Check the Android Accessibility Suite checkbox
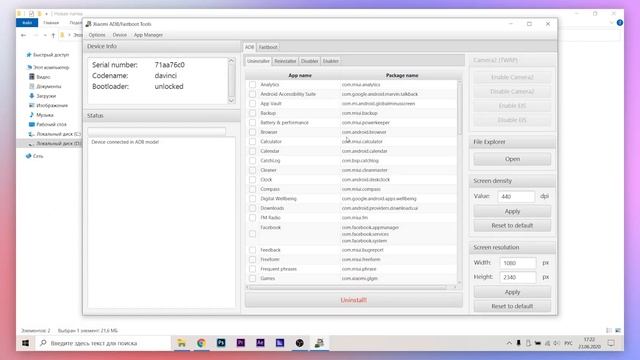640x360 pixels. pyautogui.click(x=253, y=94)
